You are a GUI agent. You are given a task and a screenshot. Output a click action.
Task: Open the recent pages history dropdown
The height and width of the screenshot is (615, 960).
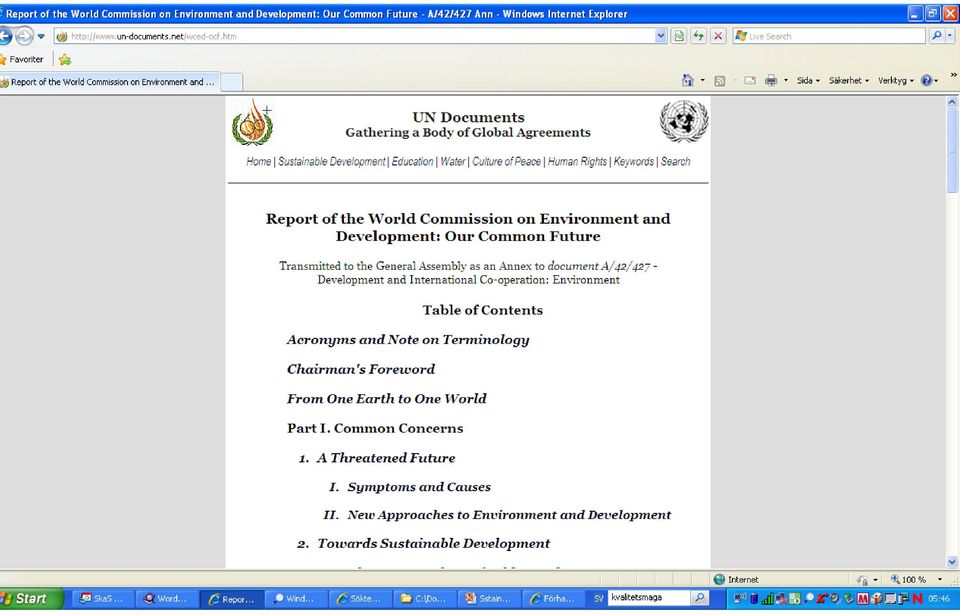coord(41,36)
